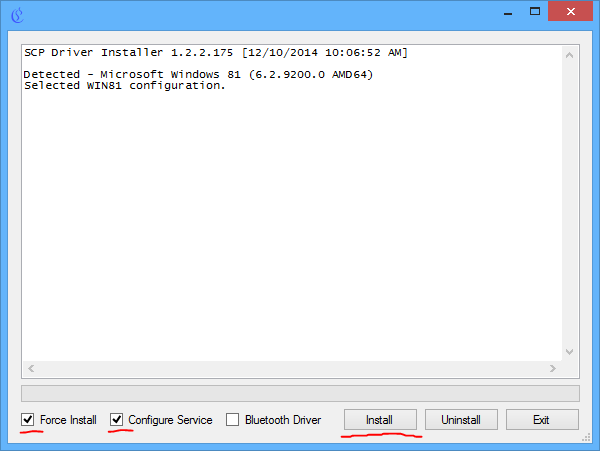Viewport: 600px width, 451px height.
Task: Click the log scroll down arrow
Action: [x=569, y=352]
